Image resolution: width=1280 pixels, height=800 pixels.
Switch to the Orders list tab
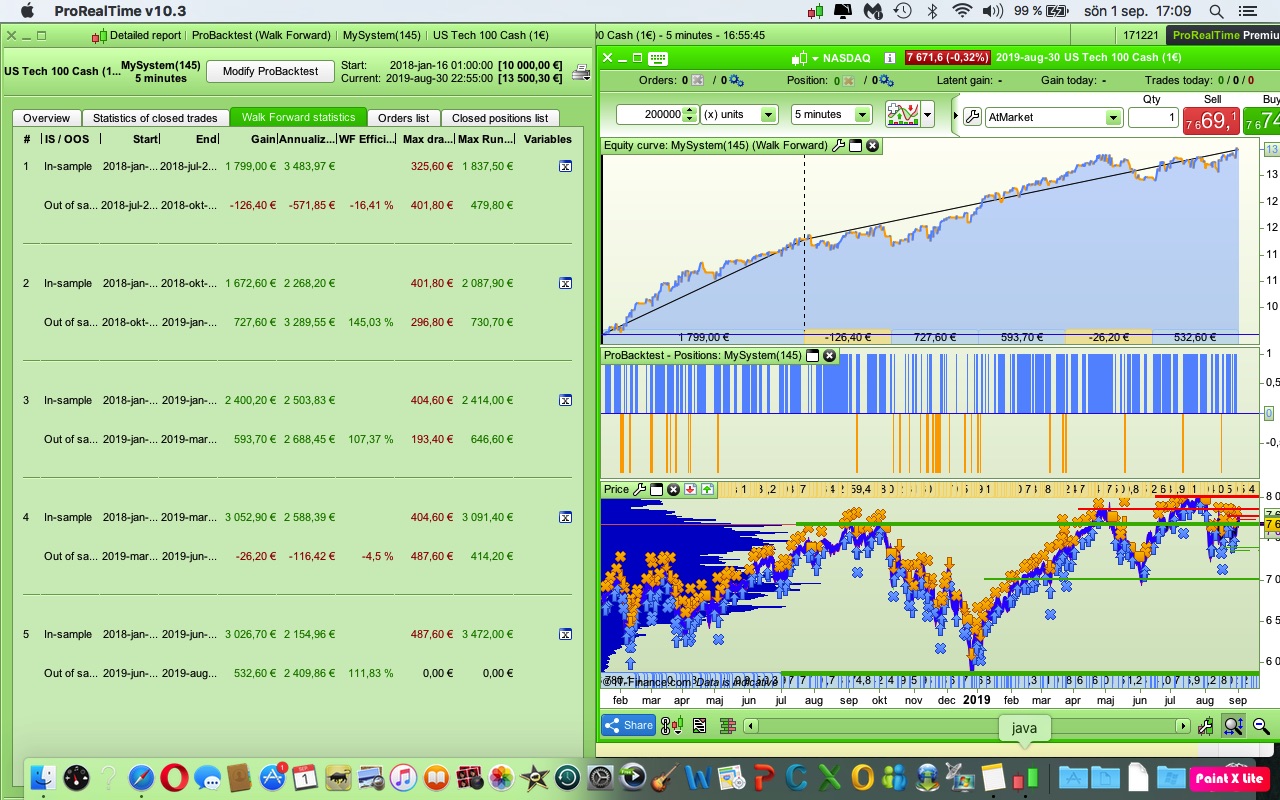coord(403,118)
